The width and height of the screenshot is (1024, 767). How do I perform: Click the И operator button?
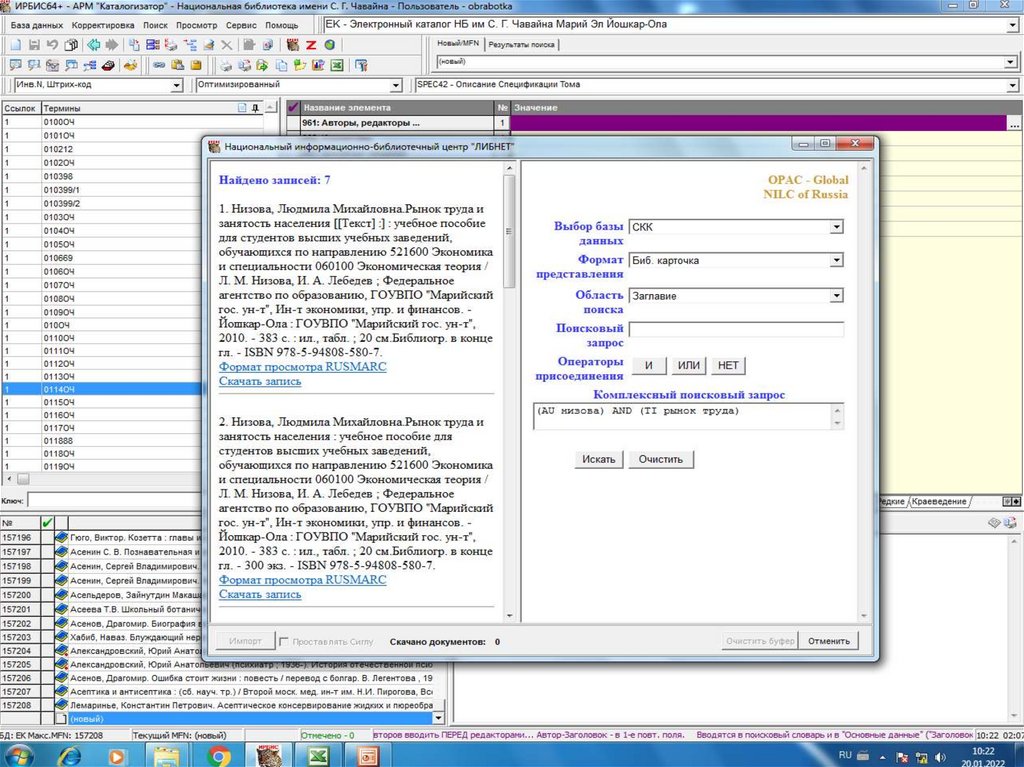[x=648, y=365]
